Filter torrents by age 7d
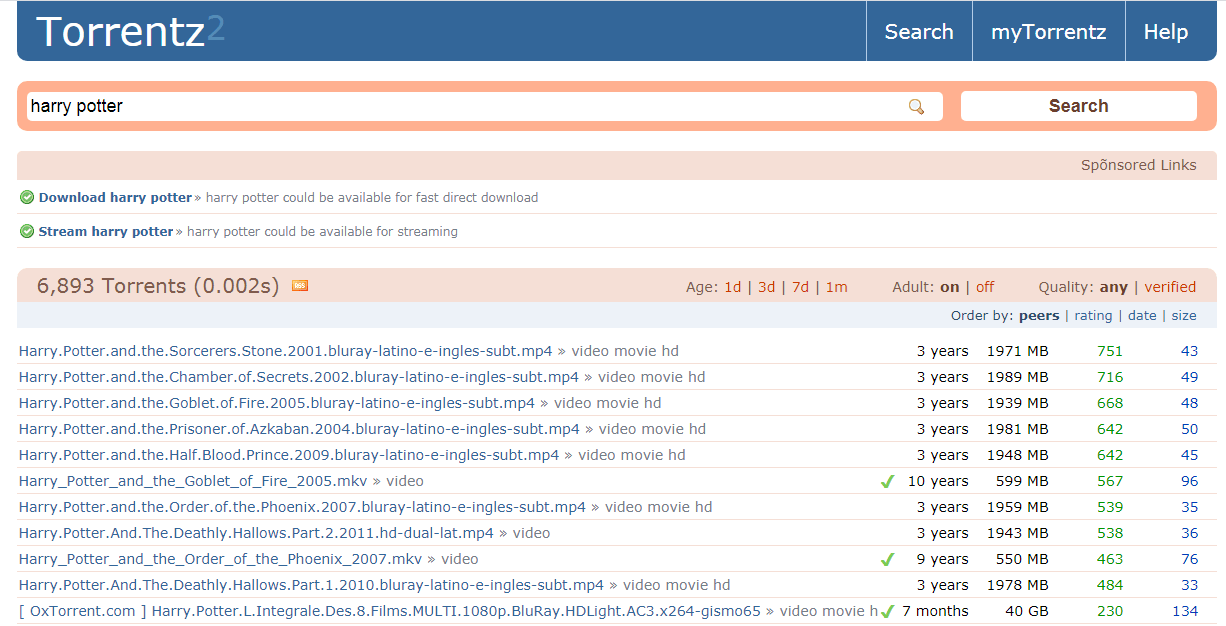Screen dimensions: 1226x626 pos(800,287)
